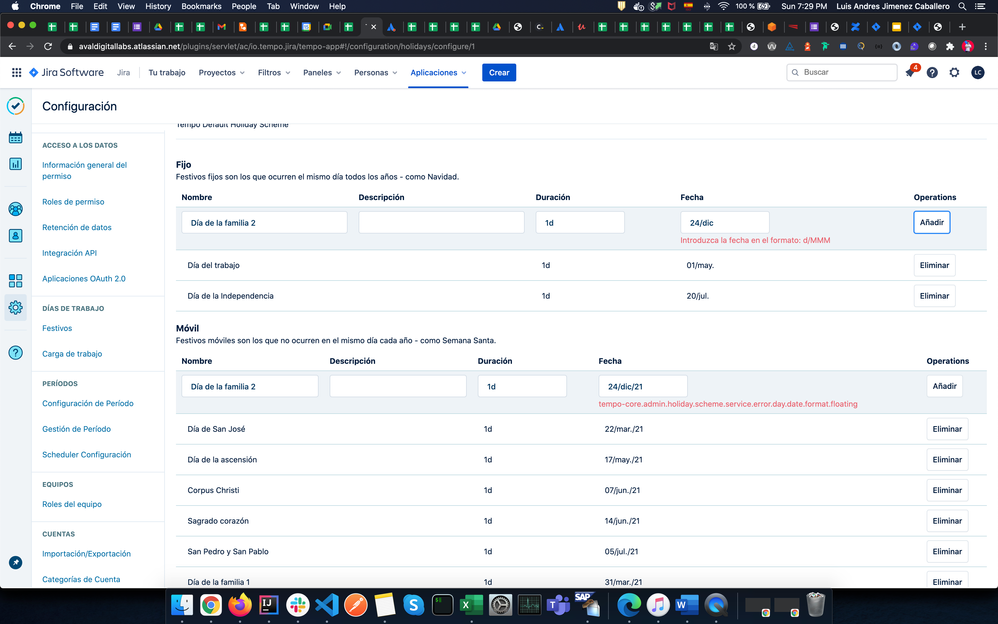Open the Chrome View menu
998x624 pixels.
(126, 6)
